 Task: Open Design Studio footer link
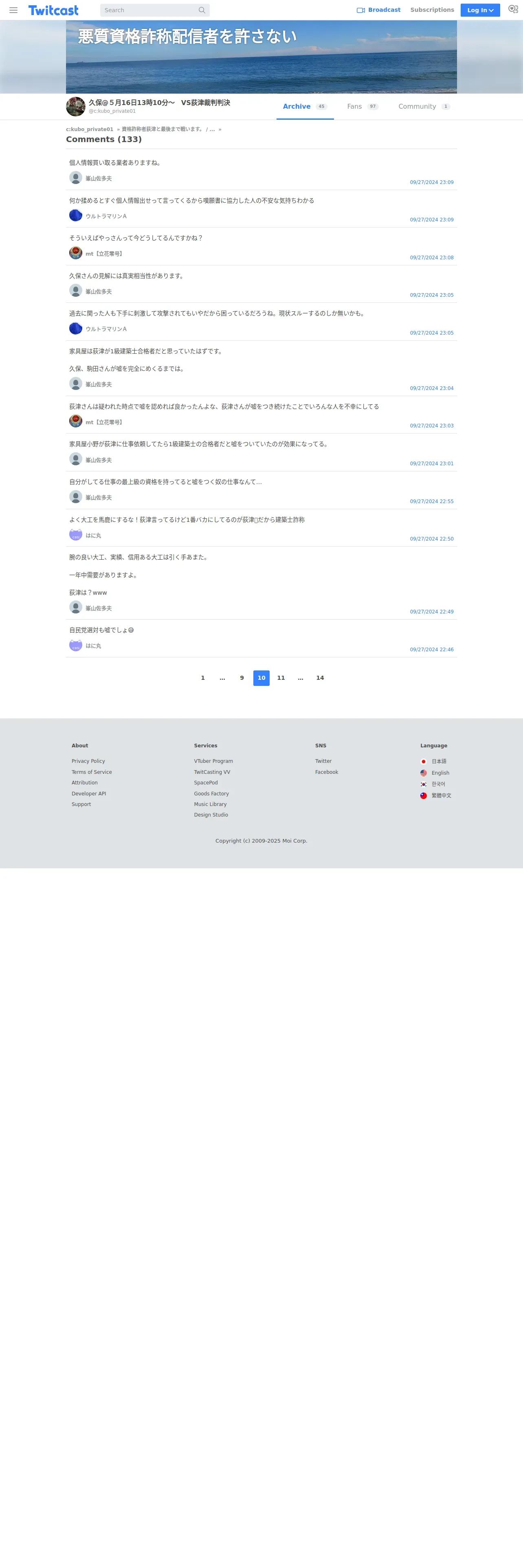pos(211,815)
